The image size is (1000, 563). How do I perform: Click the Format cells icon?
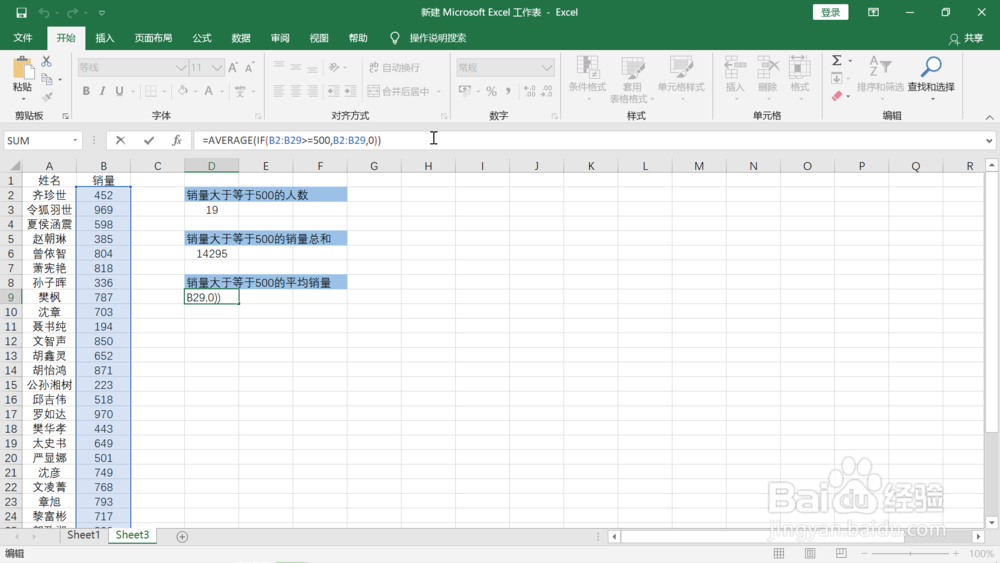[799, 68]
